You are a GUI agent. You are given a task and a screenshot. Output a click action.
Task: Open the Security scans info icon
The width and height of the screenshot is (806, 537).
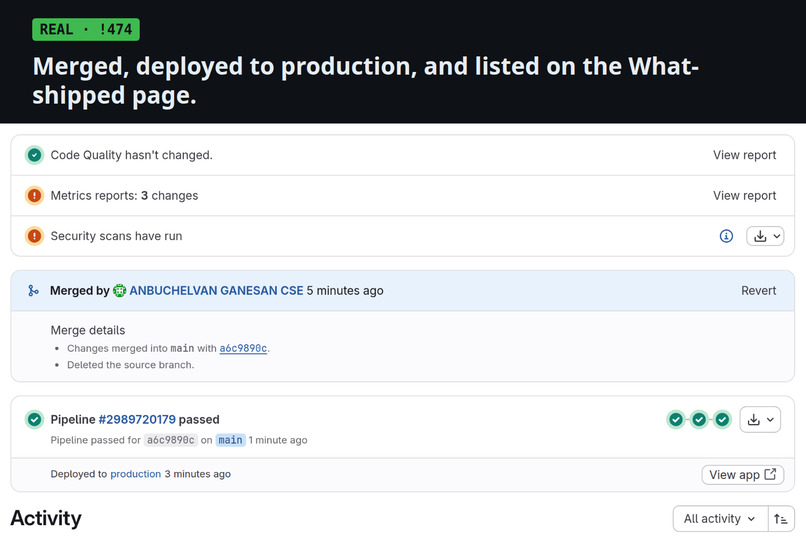click(726, 236)
